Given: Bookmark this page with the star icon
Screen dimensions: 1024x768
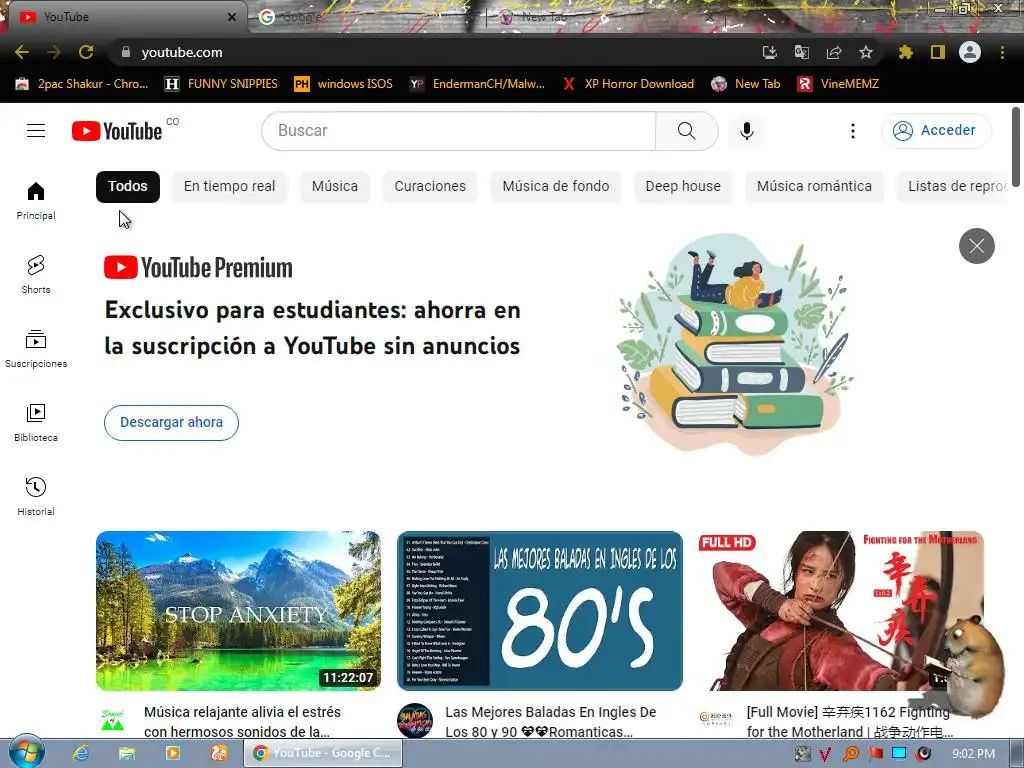Looking at the screenshot, I should tap(866, 52).
